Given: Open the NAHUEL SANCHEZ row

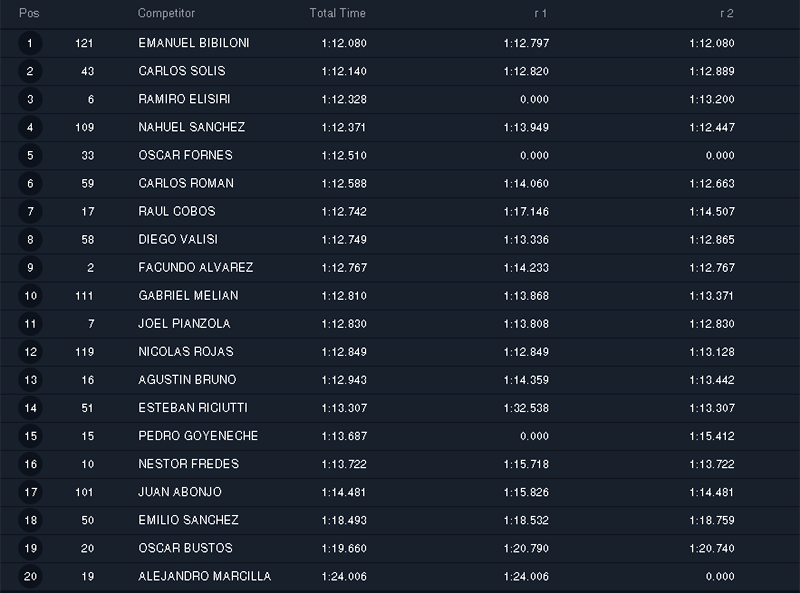Looking at the screenshot, I should point(400,128).
